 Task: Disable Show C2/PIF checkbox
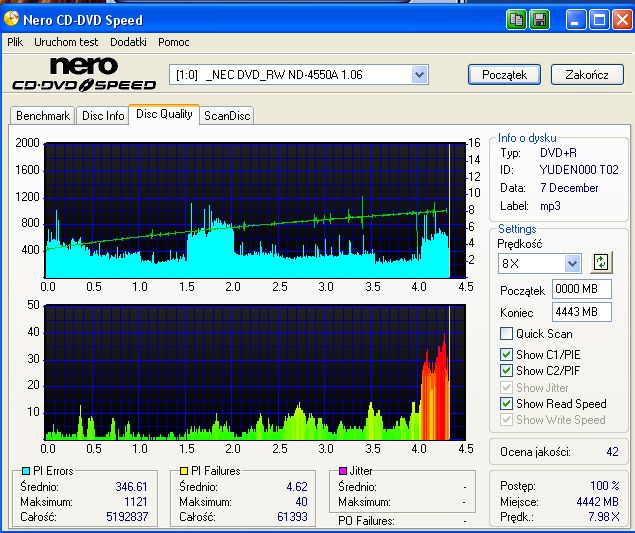[506, 370]
